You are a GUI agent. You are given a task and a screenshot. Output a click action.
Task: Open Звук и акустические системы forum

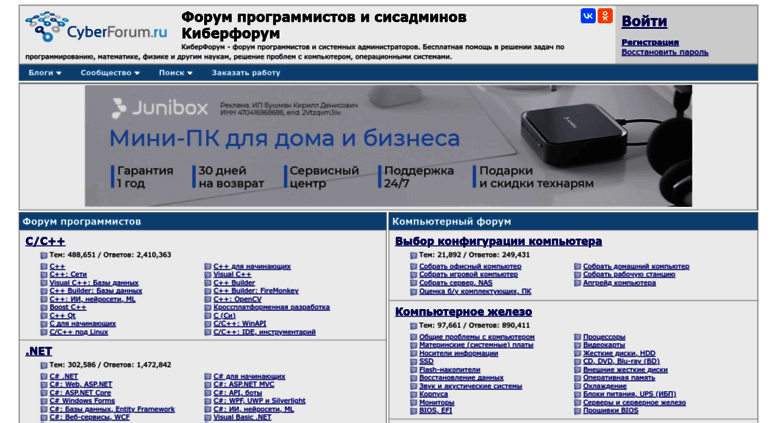pos(470,386)
